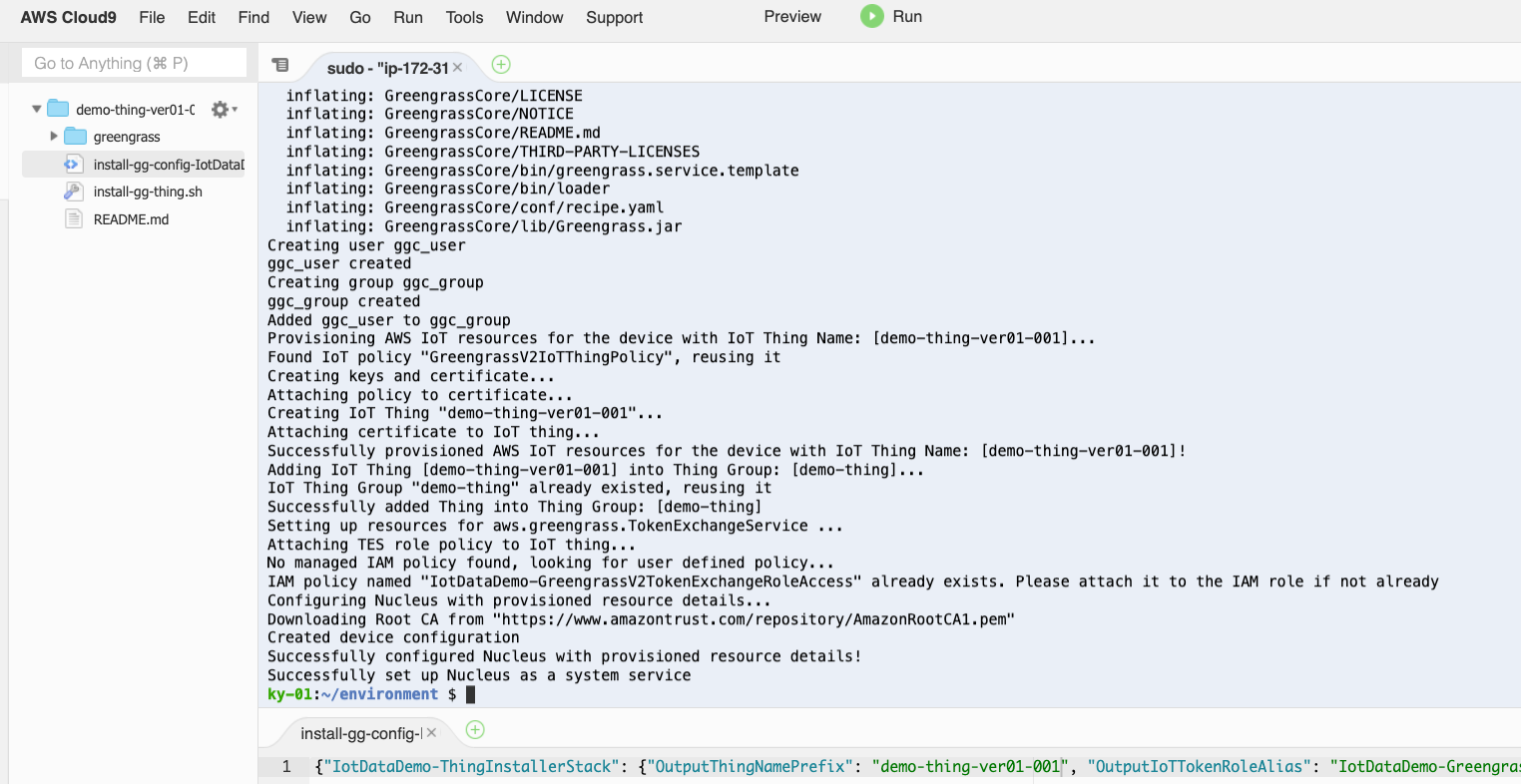Viewport: 1521px width, 784px height.
Task: Open the Find menu
Action: tap(253, 17)
